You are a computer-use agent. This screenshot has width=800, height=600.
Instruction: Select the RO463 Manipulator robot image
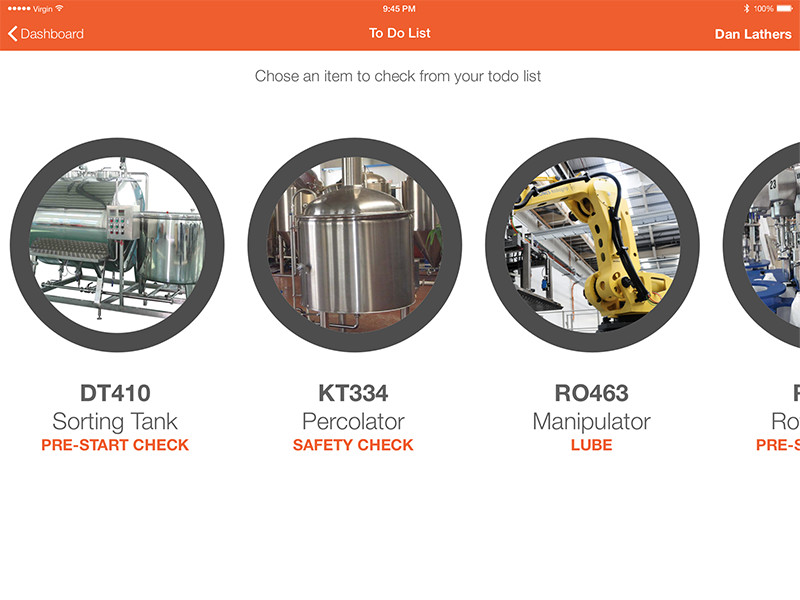(592, 244)
